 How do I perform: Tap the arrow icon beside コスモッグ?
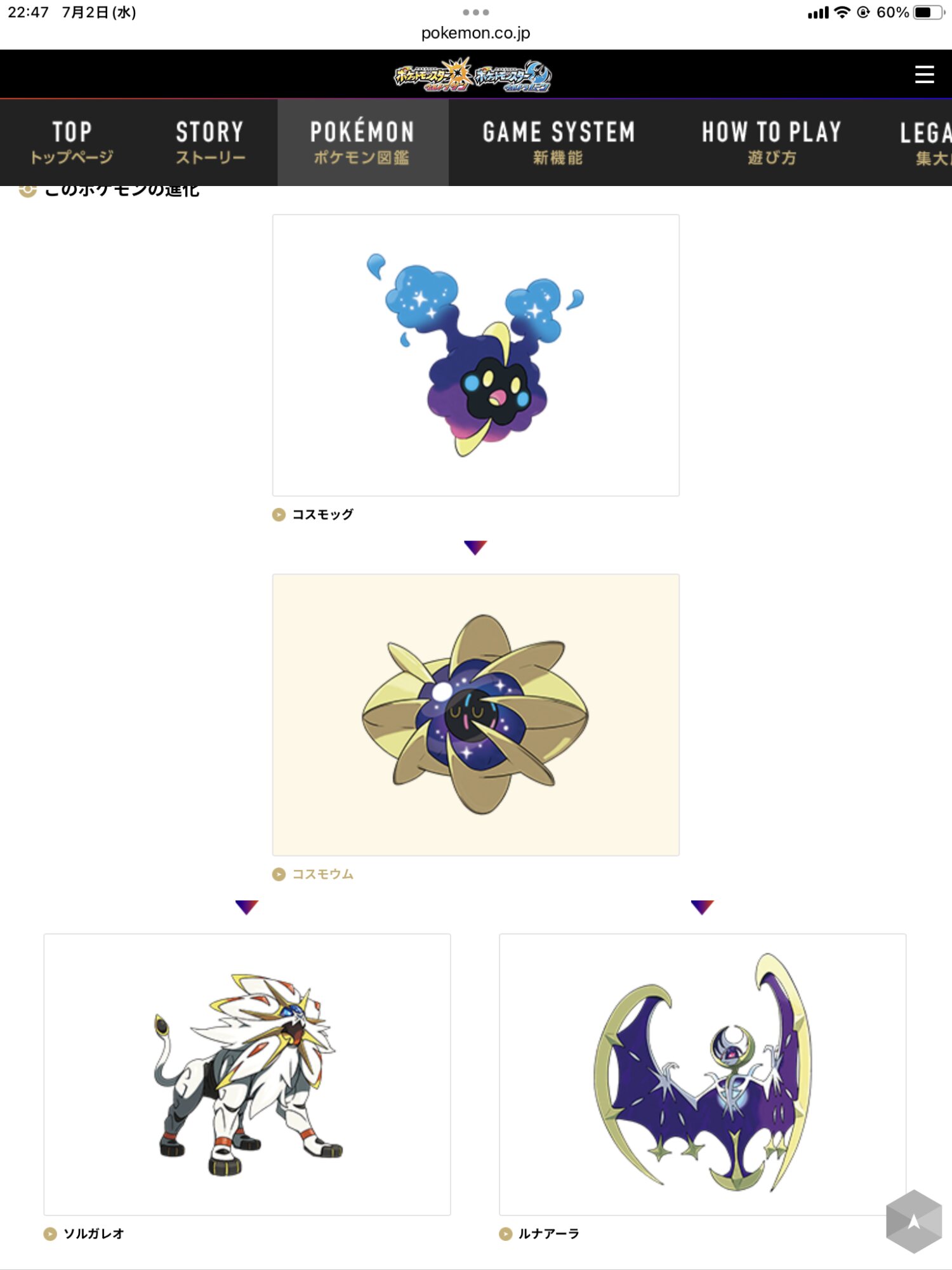(279, 514)
